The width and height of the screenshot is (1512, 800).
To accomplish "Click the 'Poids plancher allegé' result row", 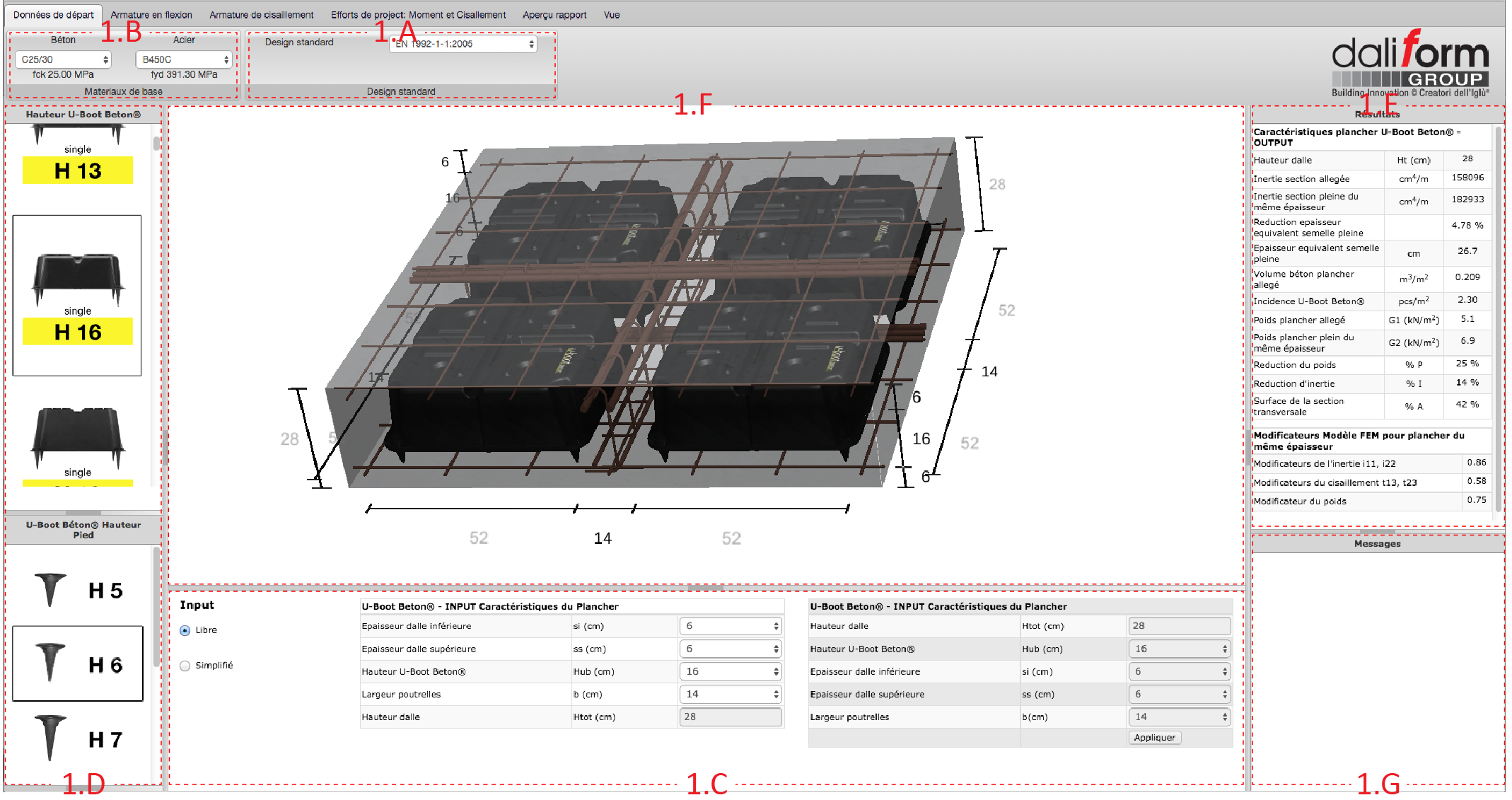I will [1372, 320].
